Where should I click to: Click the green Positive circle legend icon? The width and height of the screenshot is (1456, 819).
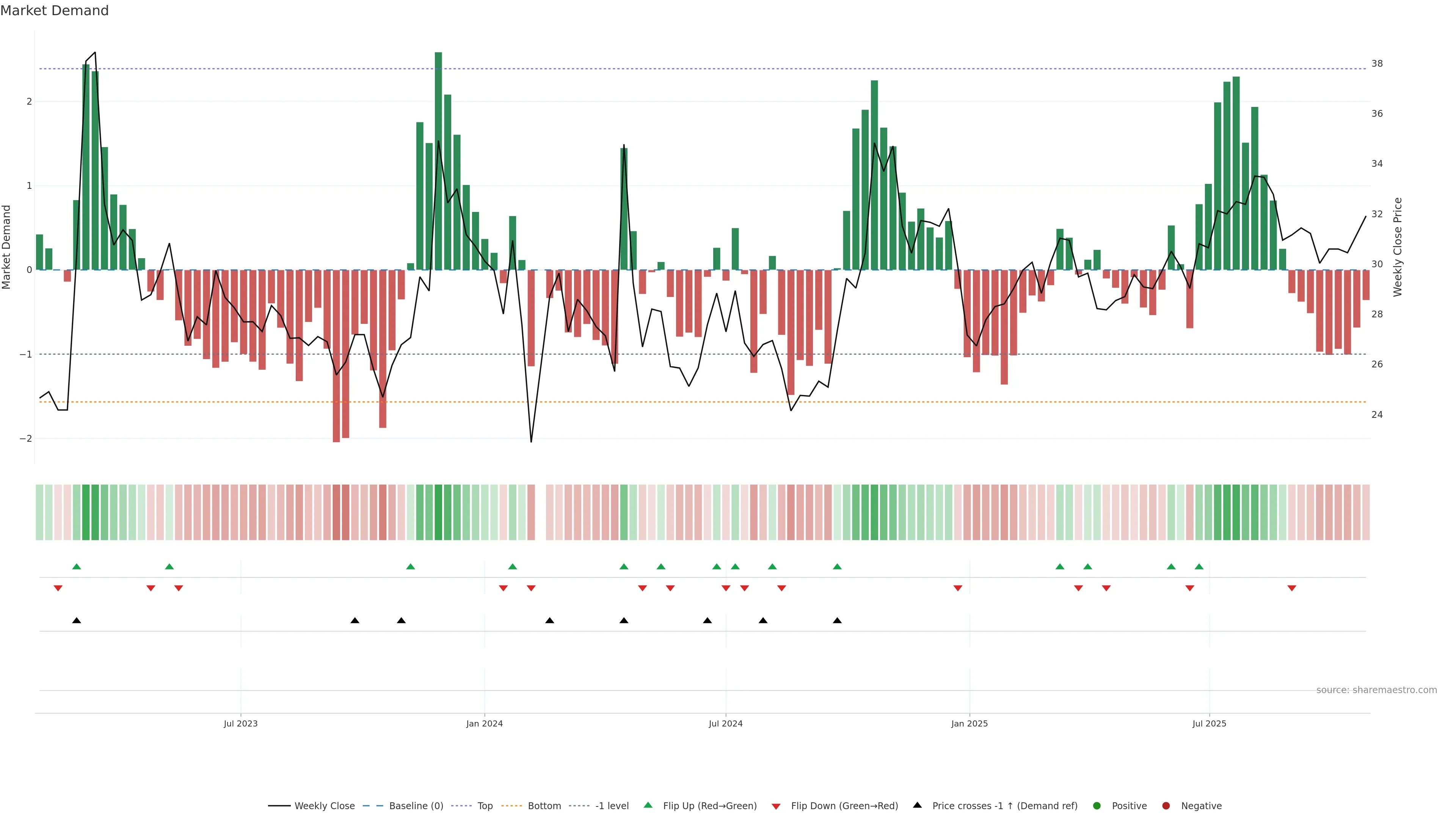[x=1097, y=805]
